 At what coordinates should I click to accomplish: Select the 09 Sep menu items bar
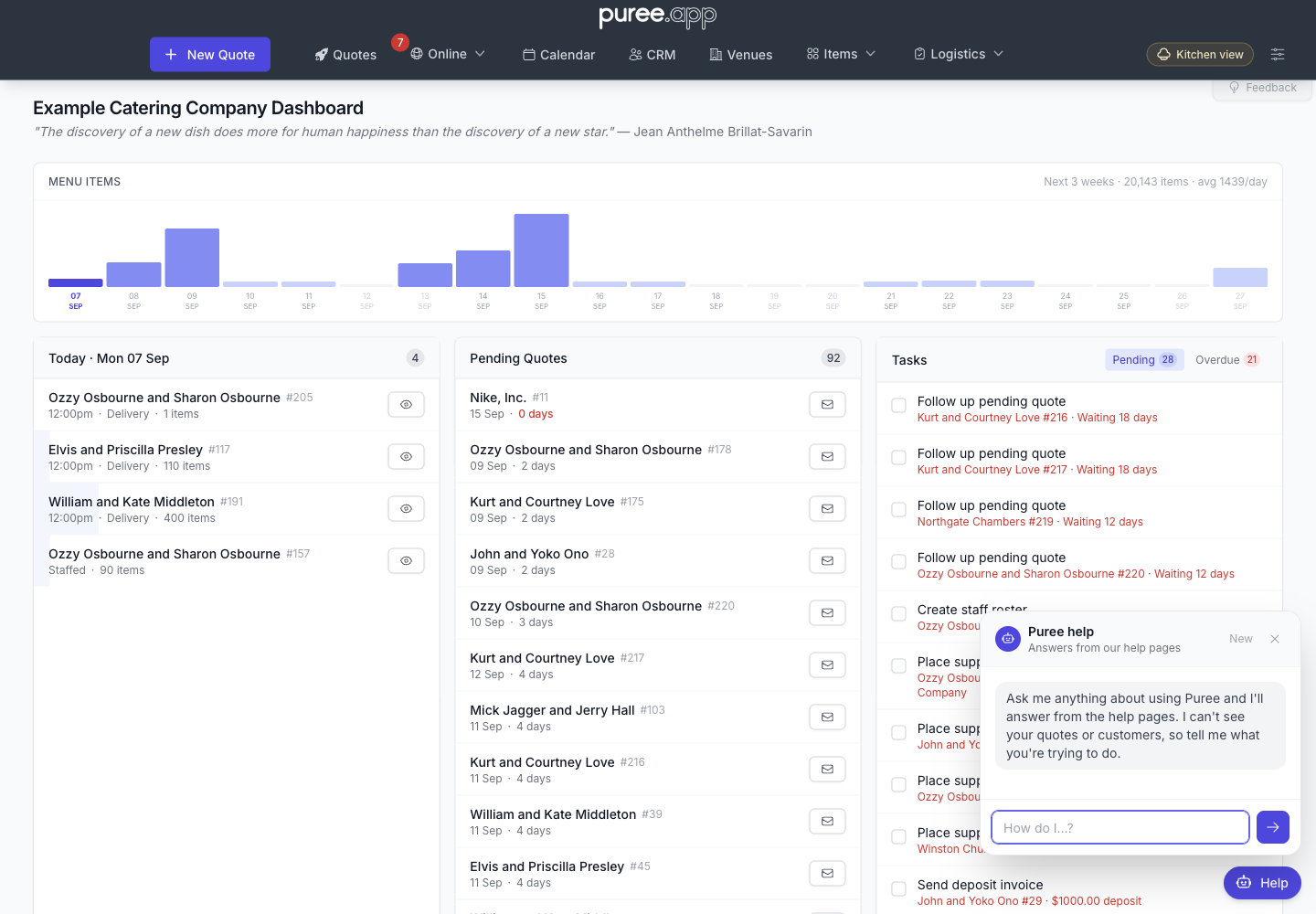pyautogui.click(x=192, y=258)
